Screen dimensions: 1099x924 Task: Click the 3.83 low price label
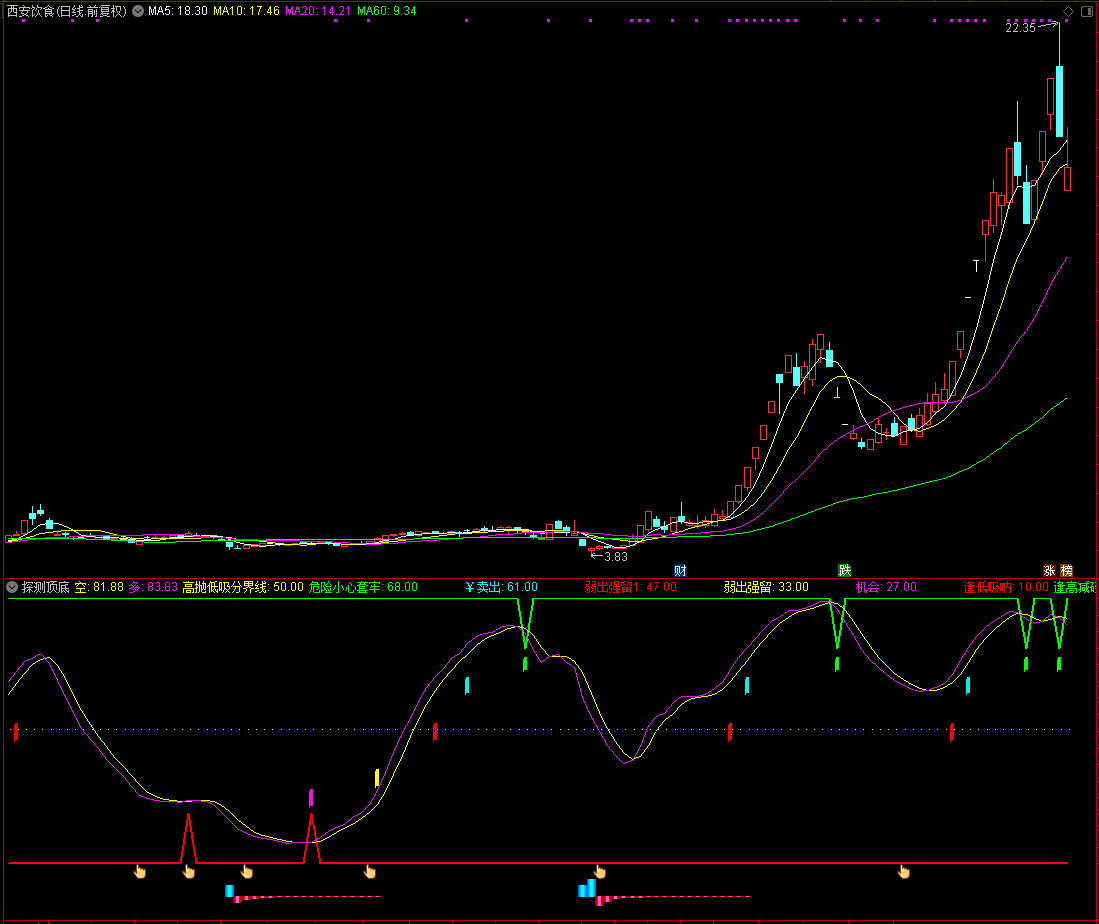point(615,557)
